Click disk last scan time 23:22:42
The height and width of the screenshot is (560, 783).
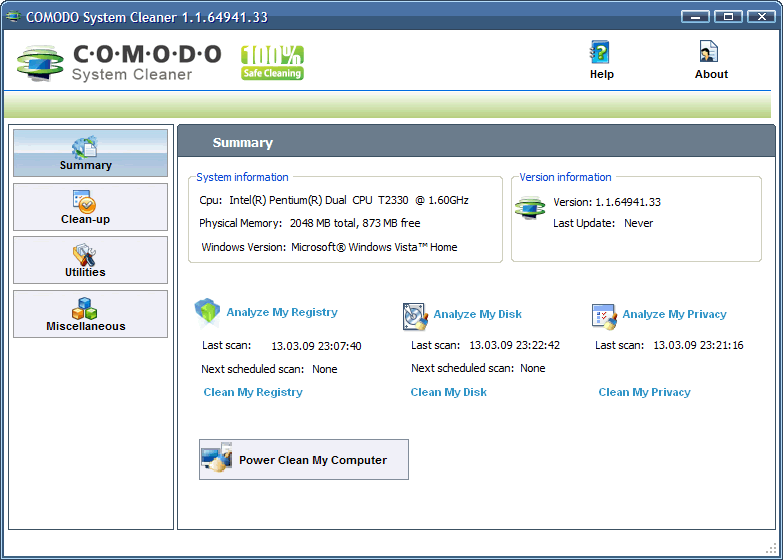pyautogui.click(x=514, y=345)
